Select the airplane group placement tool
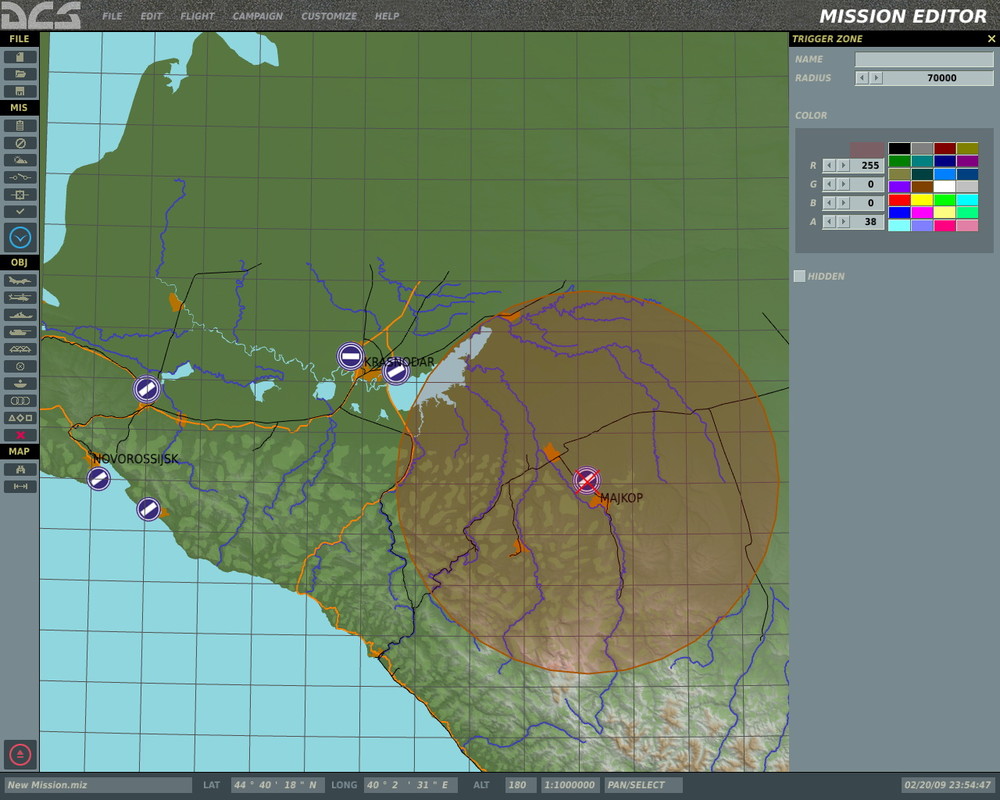Image resolution: width=1000 pixels, height=800 pixels. click(20, 281)
